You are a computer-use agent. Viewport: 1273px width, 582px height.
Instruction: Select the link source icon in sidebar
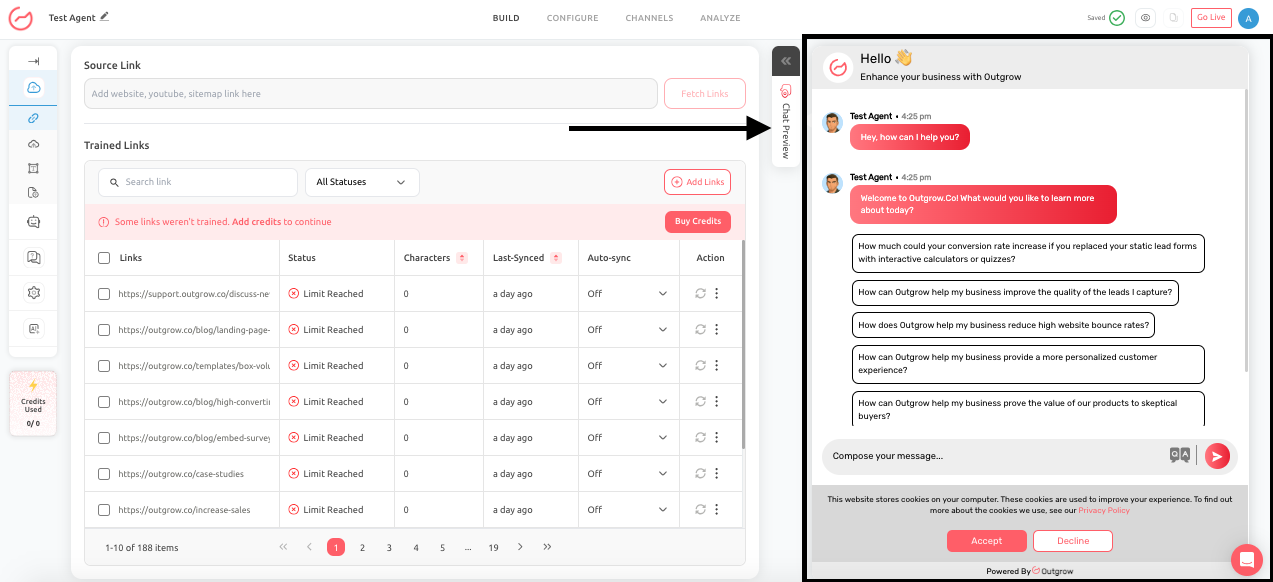point(33,118)
